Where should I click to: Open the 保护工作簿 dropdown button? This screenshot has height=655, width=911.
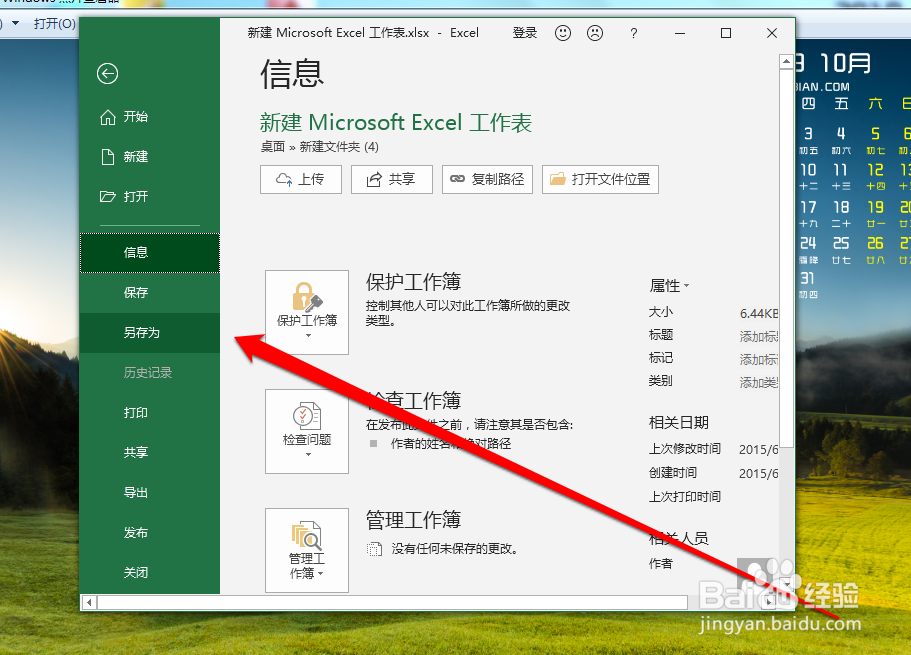[x=307, y=312]
